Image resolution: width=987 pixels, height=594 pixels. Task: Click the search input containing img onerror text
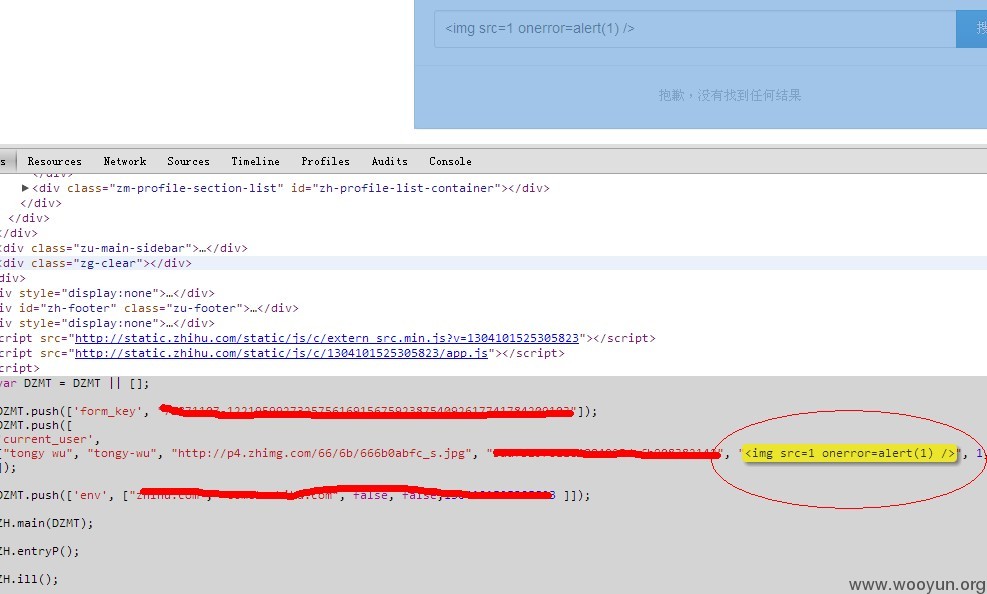[695, 28]
